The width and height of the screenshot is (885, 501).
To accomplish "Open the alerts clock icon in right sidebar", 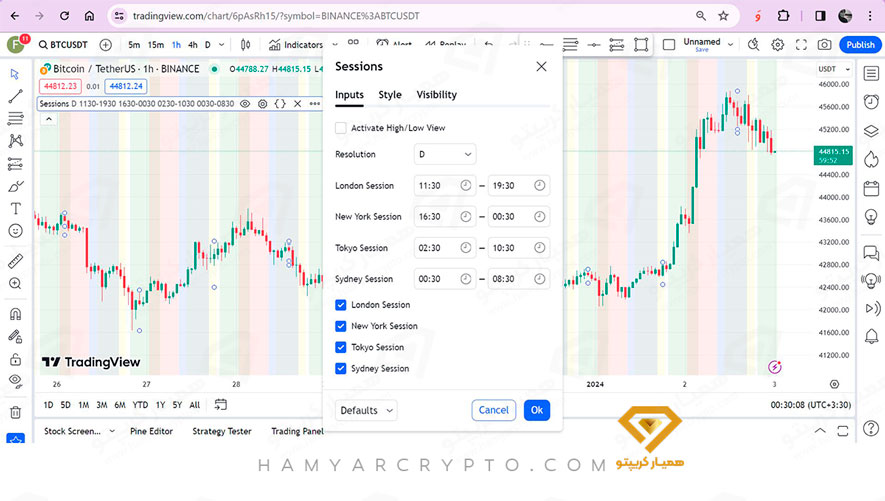I will pyautogui.click(x=871, y=102).
